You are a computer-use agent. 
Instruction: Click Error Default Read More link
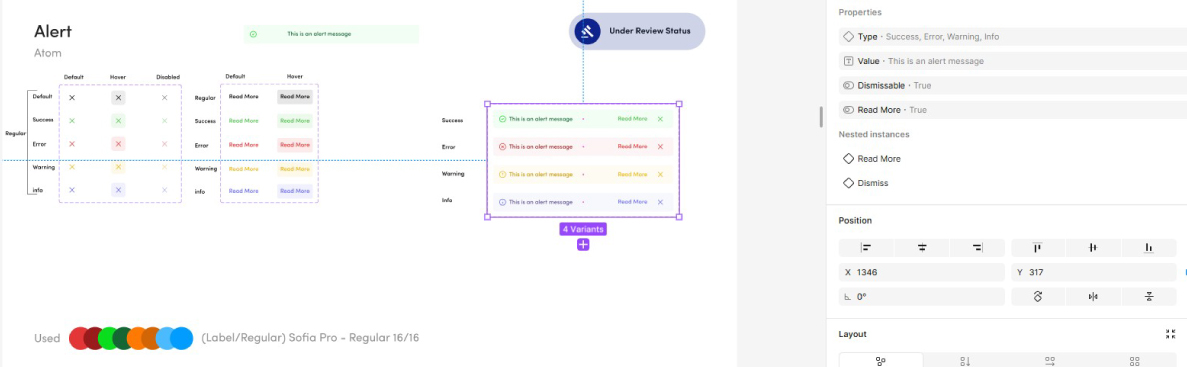click(244, 145)
